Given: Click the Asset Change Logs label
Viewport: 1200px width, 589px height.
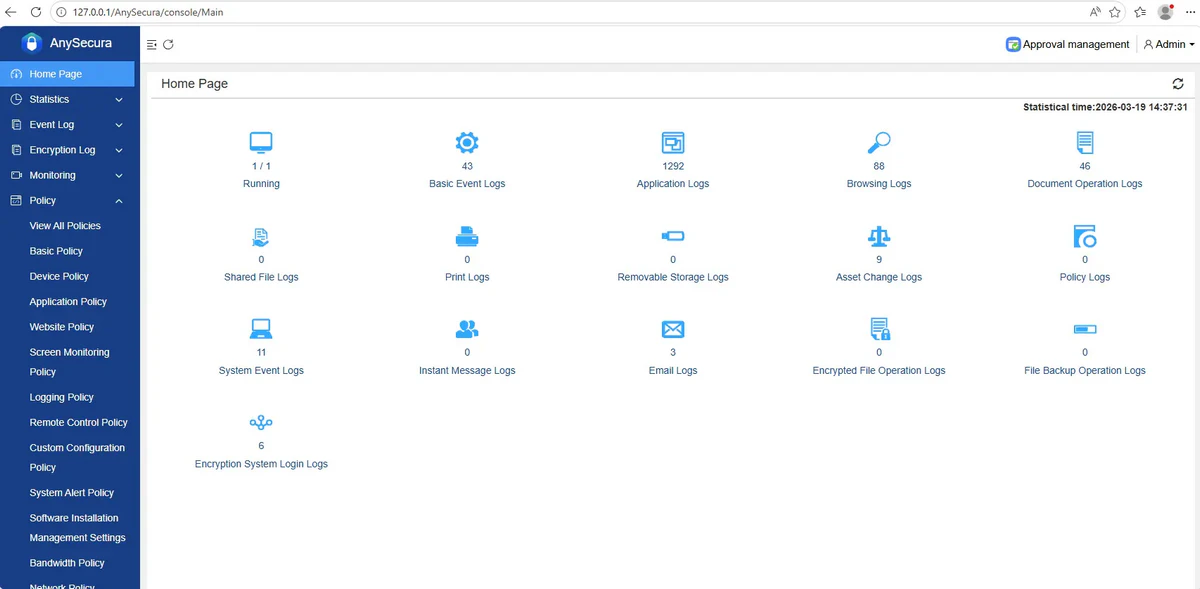Looking at the screenshot, I should point(879,277).
